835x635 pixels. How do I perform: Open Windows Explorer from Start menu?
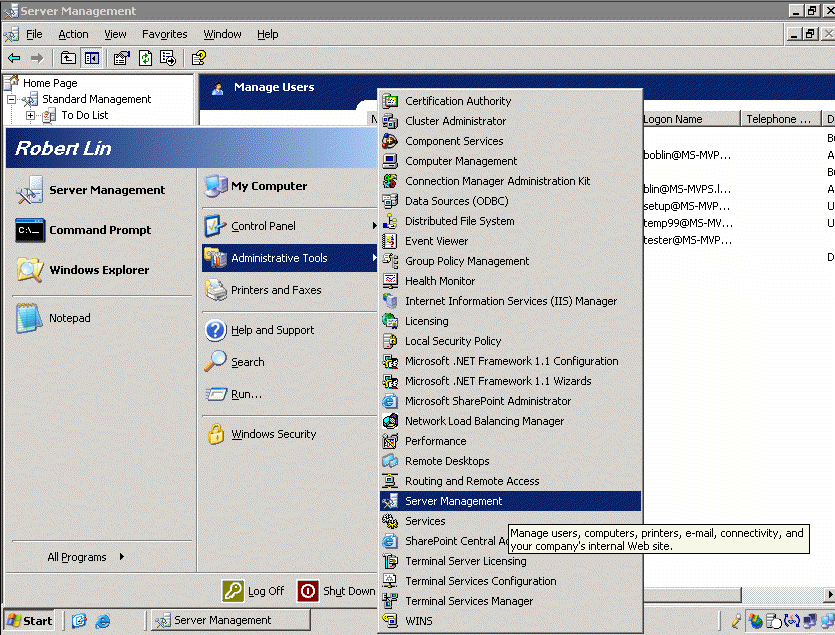tap(101, 270)
